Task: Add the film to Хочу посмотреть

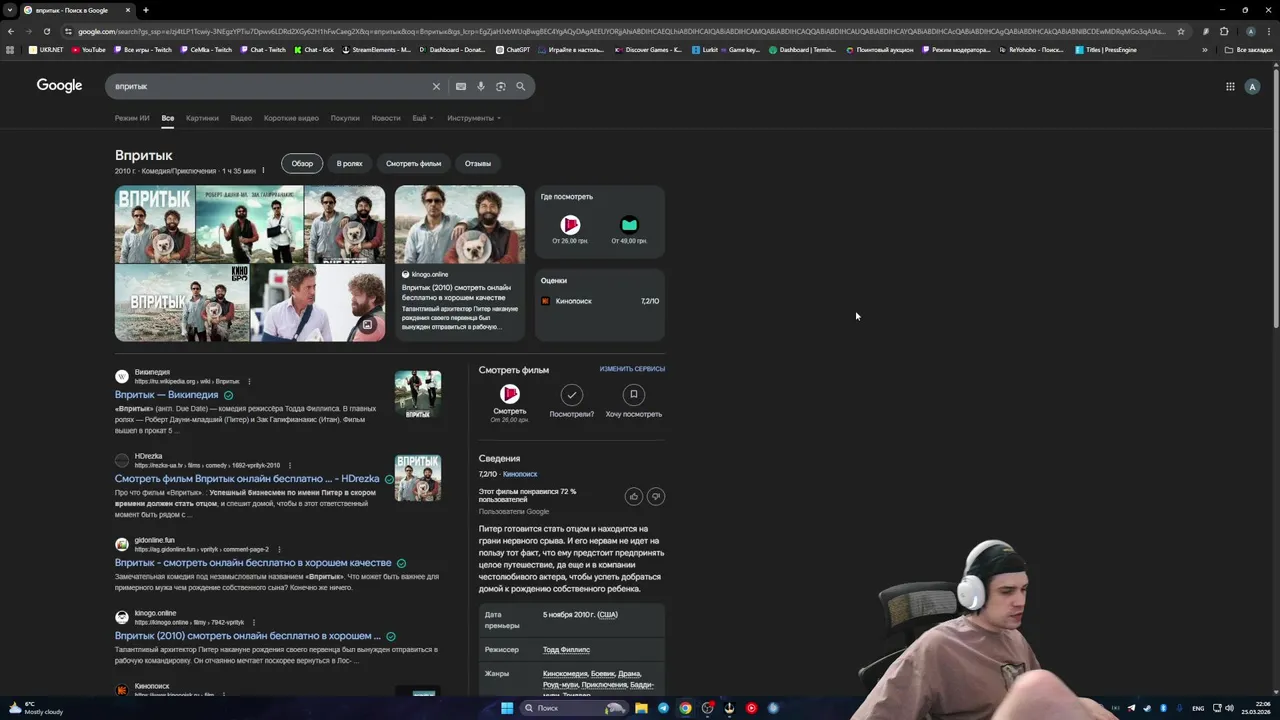Action: click(633, 394)
